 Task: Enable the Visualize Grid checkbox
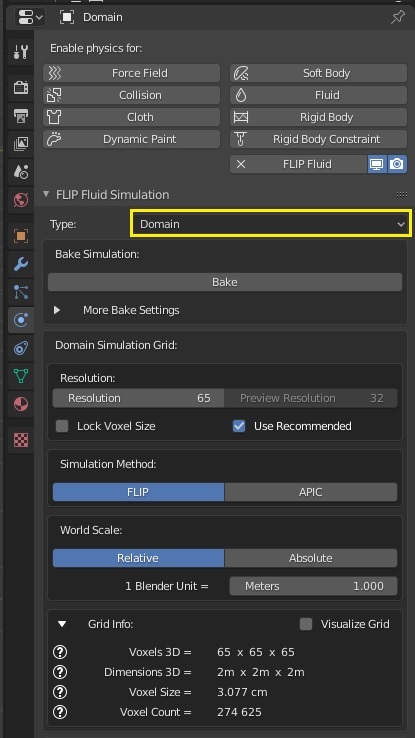pyautogui.click(x=306, y=624)
